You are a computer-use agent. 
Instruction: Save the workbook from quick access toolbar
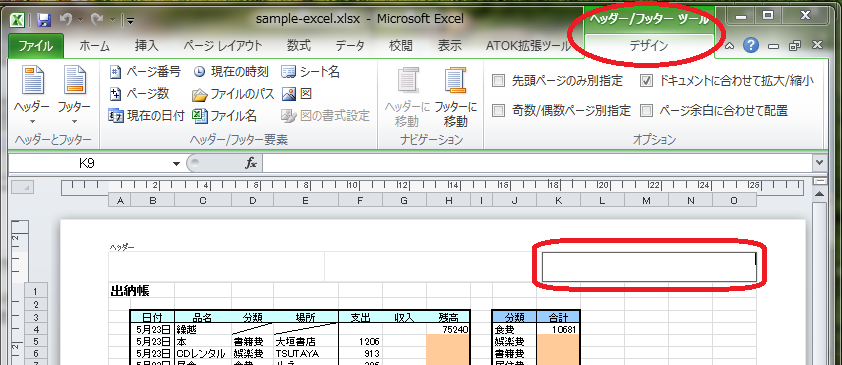point(43,20)
